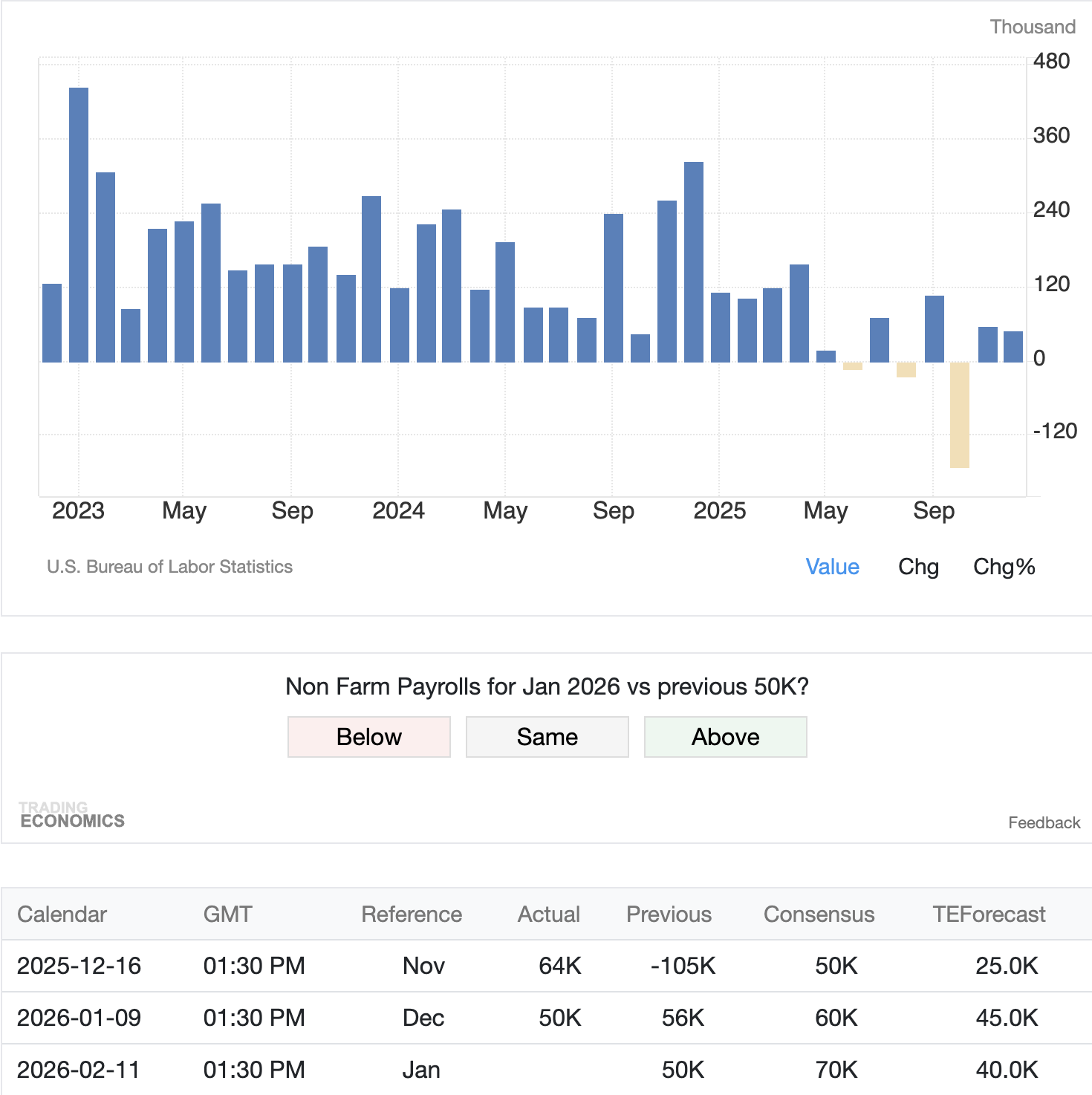
Task: Switch chart to Chg view
Action: (x=918, y=567)
